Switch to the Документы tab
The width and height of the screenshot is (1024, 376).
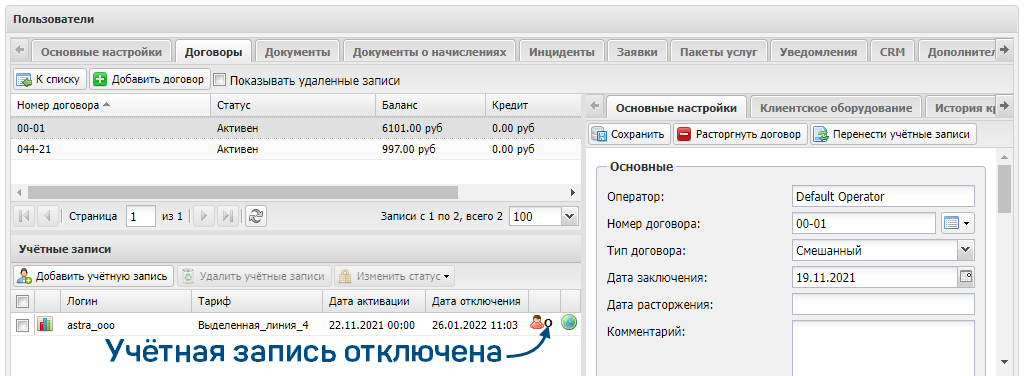pyautogui.click(x=298, y=52)
